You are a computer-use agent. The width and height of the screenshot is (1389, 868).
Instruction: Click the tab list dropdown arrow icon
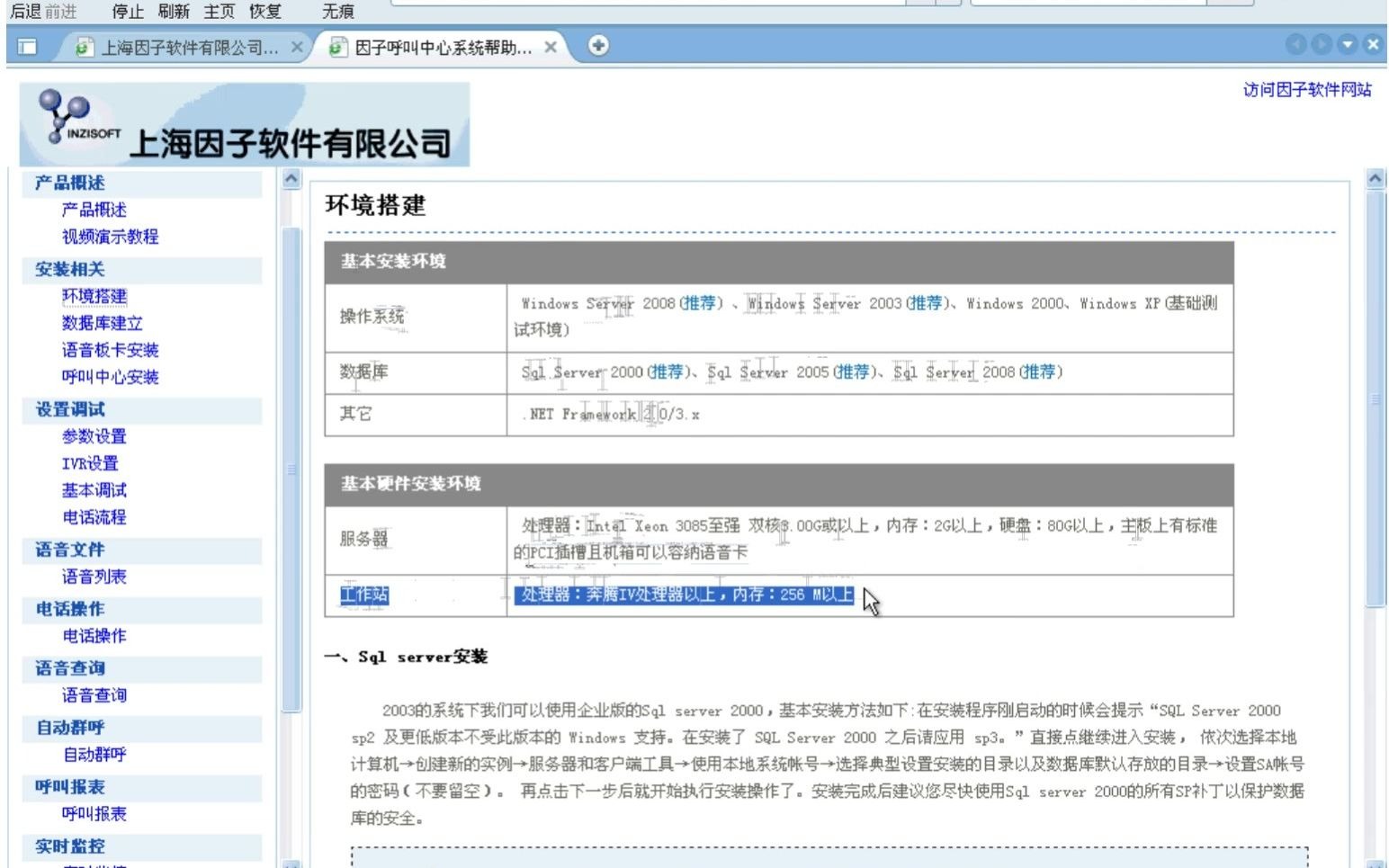(1347, 44)
